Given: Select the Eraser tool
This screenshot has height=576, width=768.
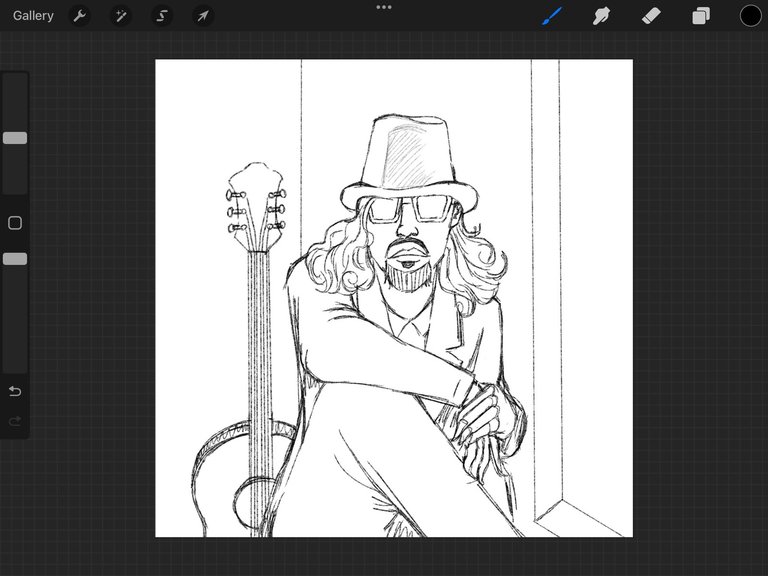Looking at the screenshot, I should 651,16.
